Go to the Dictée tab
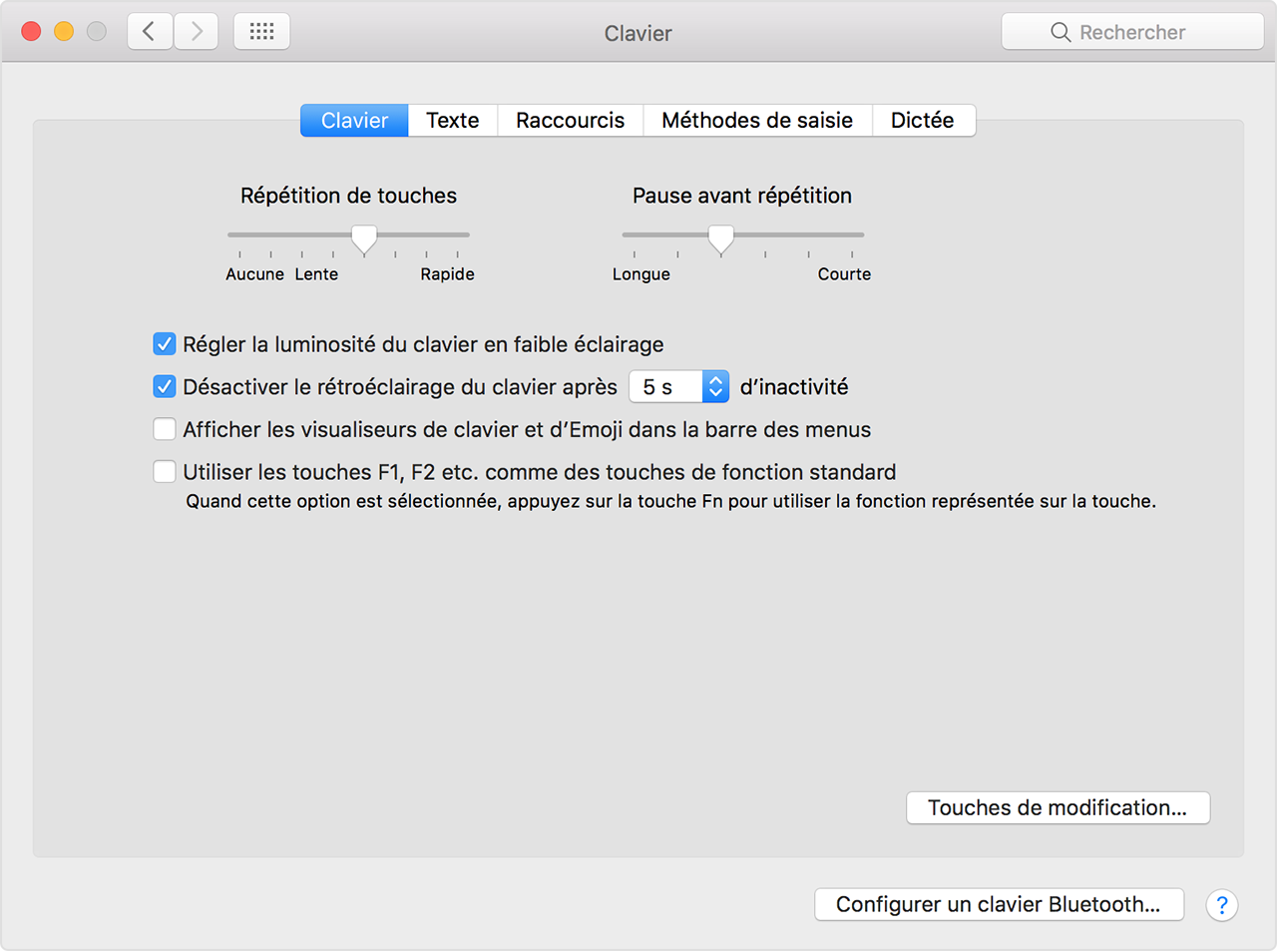Screen dimensions: 1277x952 (x=922, y=121)
